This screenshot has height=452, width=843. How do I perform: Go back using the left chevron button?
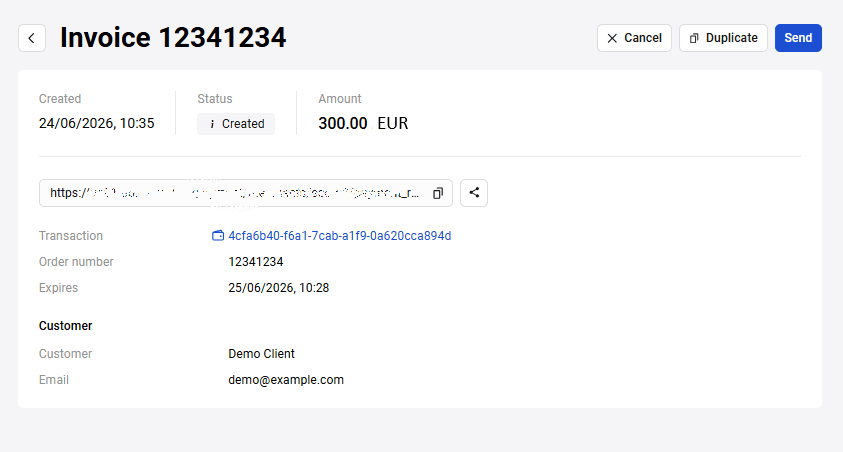pyautogui.click(x=32, y=38)
